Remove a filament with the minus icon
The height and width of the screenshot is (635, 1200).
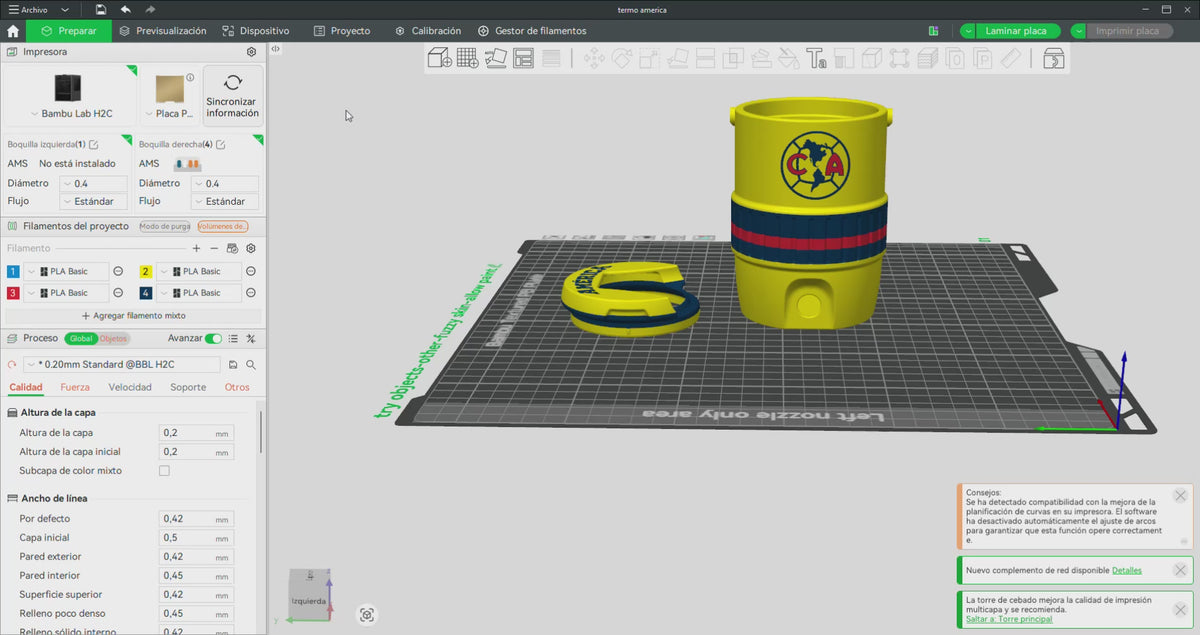[x=214, y=248]
